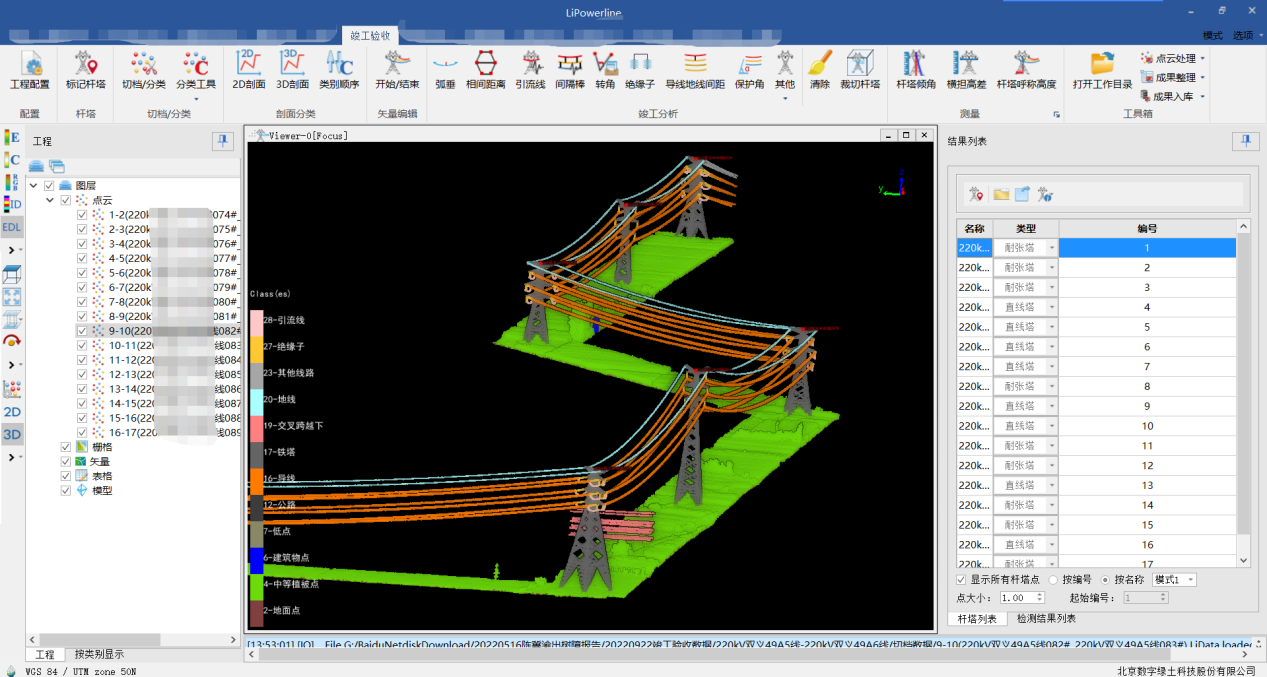Open the 成果整理 dropdown
Screen dimensions: 1267x677
(1202, 78)
